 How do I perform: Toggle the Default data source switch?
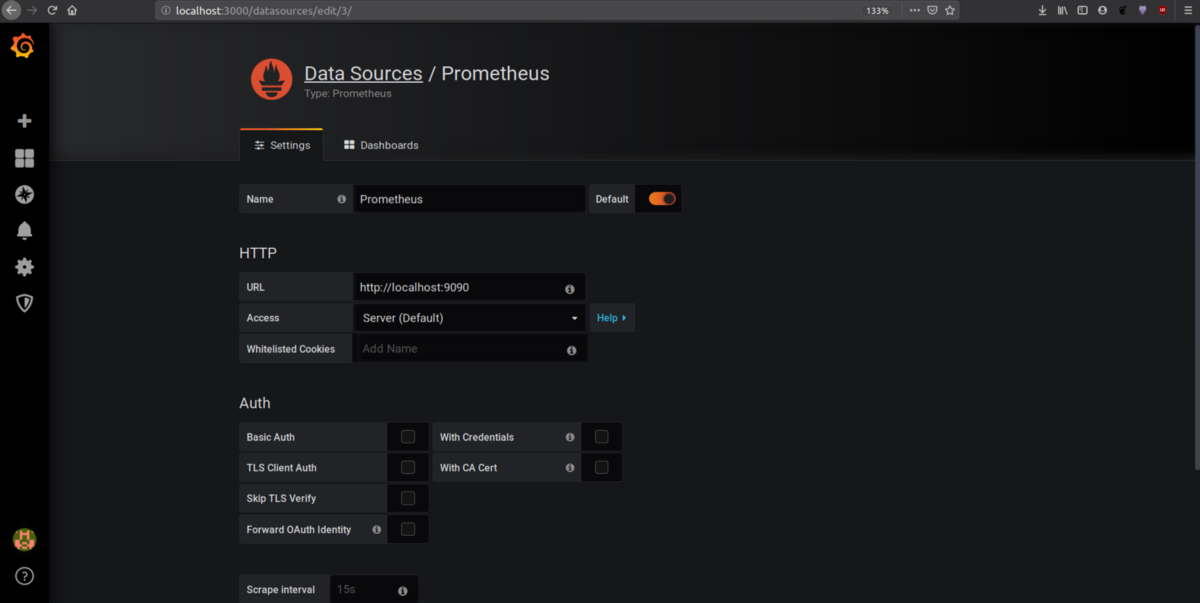point(662,199)
